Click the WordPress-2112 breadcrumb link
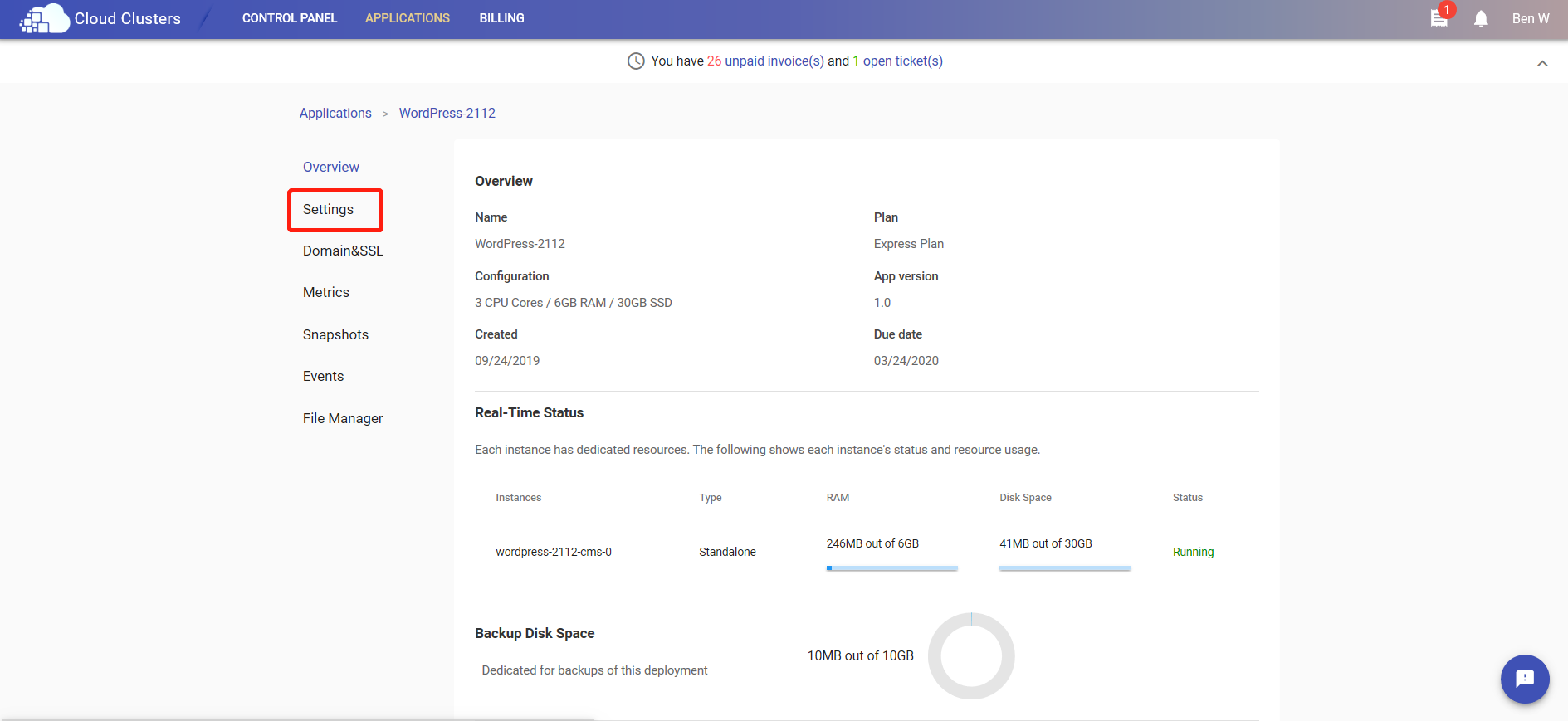Image resolution: width=1568 pixels, height=721 pixels. pos(447,113)
